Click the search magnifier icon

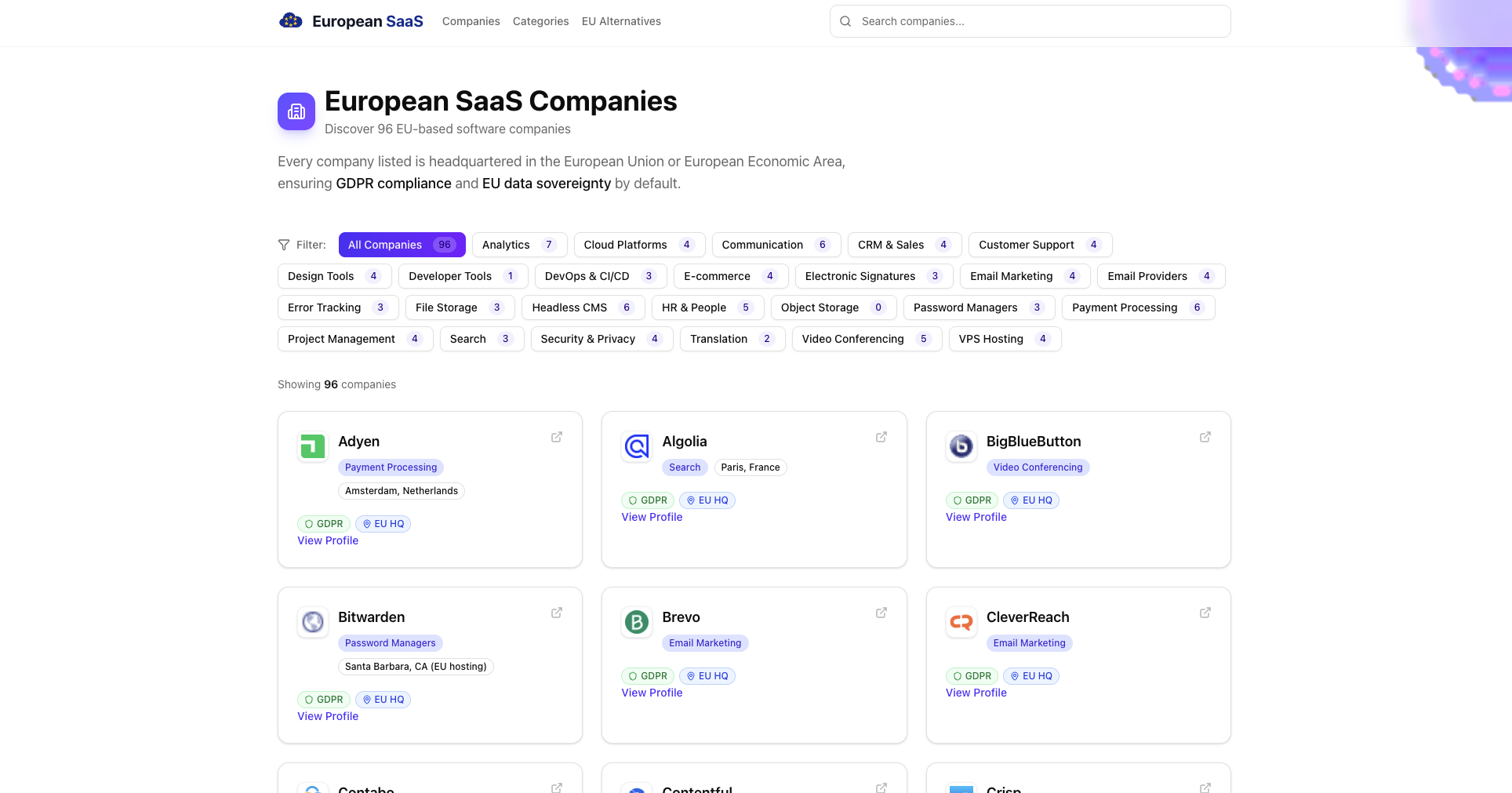pyautogui.click(x=845, y=21)
